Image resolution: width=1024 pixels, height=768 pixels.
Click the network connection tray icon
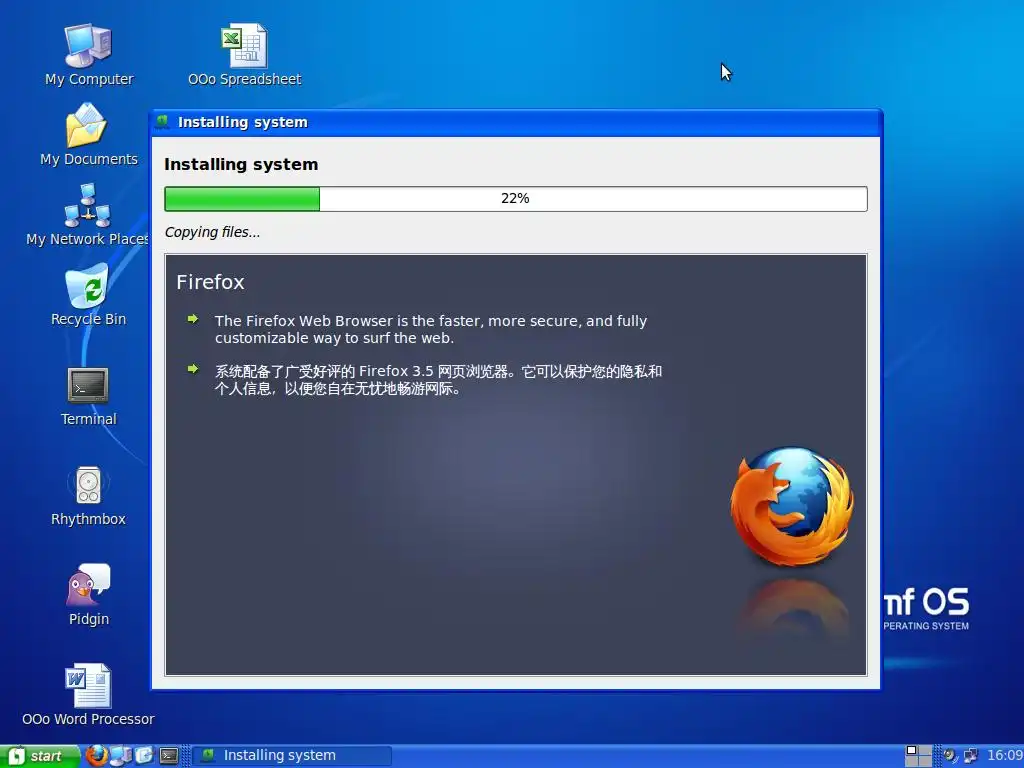coord(971,756)
